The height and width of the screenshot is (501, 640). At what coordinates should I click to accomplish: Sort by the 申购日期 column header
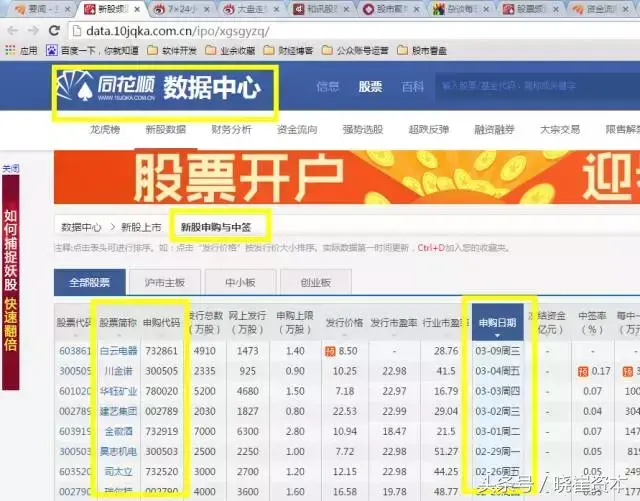498,323
